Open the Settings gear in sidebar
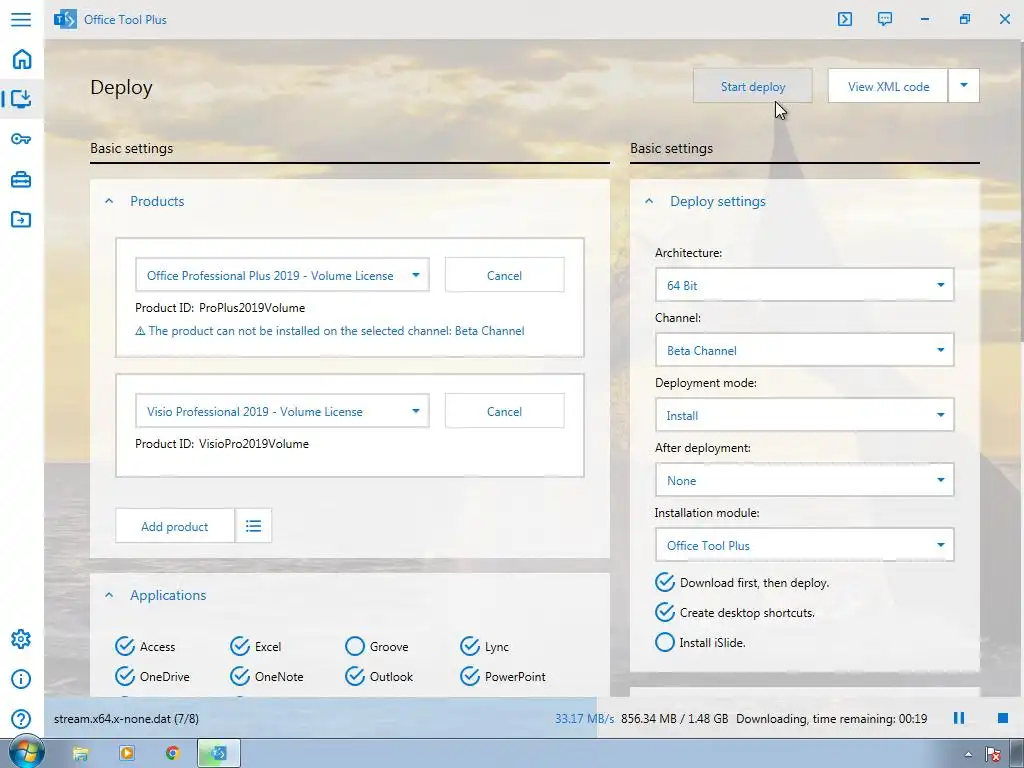 pos(21,639)
